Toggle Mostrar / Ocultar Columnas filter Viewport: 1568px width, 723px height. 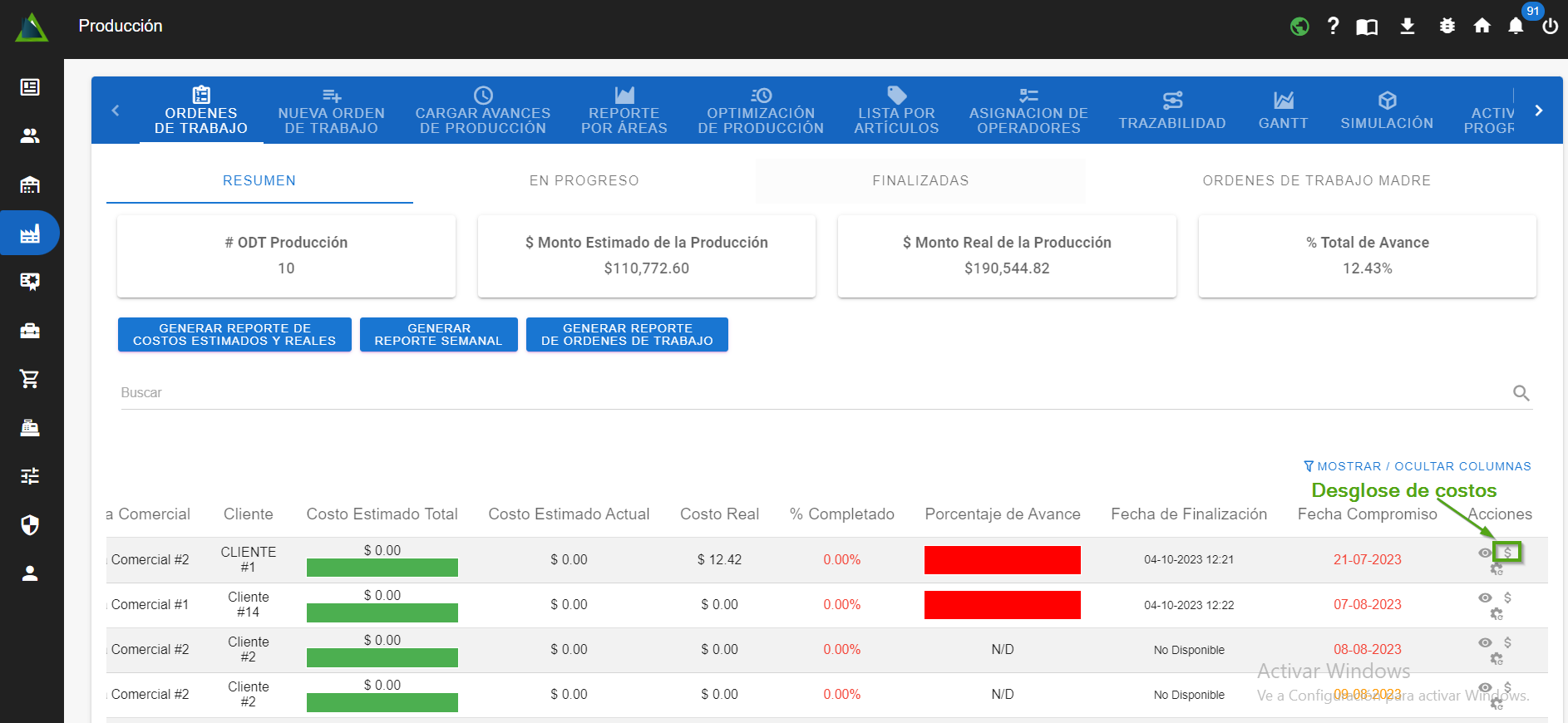tap(1417, 466)
